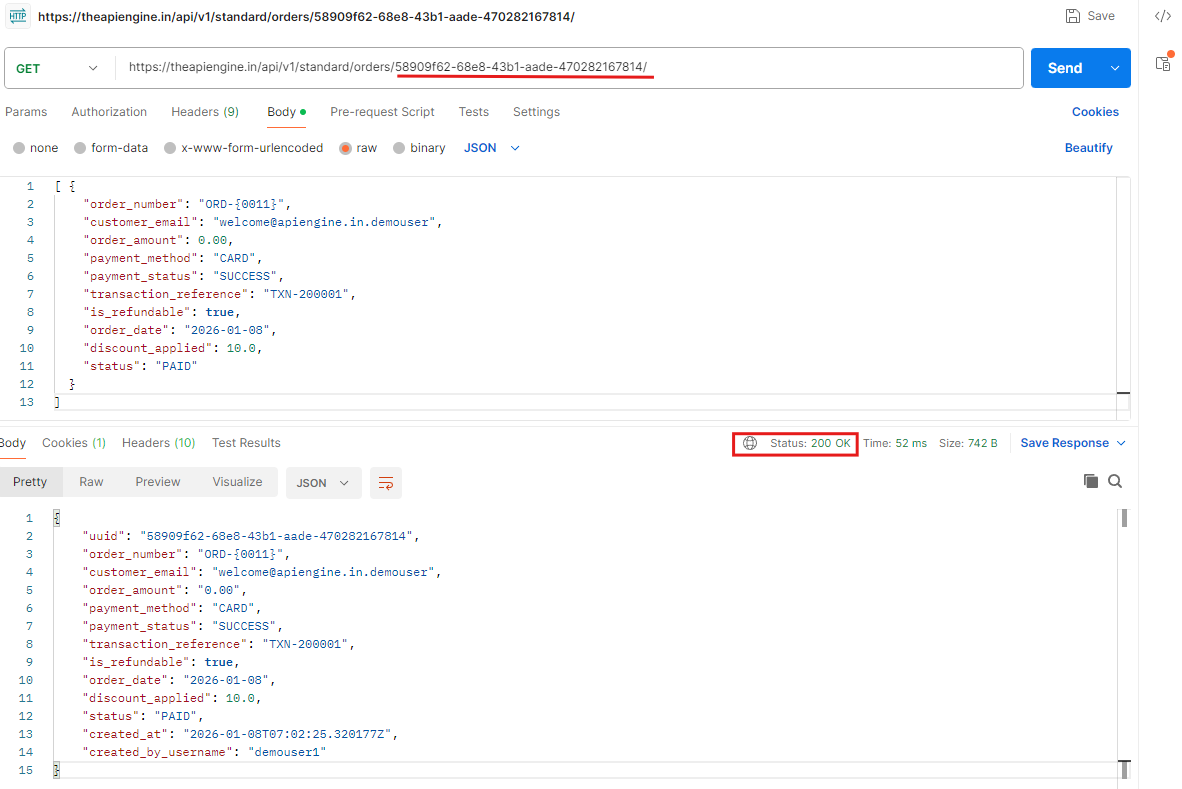Viewport: 1182px width, 789px height.
Task: Click the response pane vertical scrollbar
Action: click(x=1124, y=640)
